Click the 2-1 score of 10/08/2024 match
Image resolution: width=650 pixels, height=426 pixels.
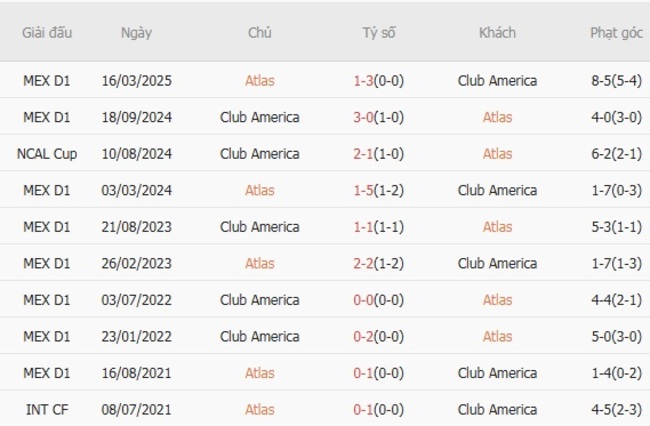click(x=363, y=154)
